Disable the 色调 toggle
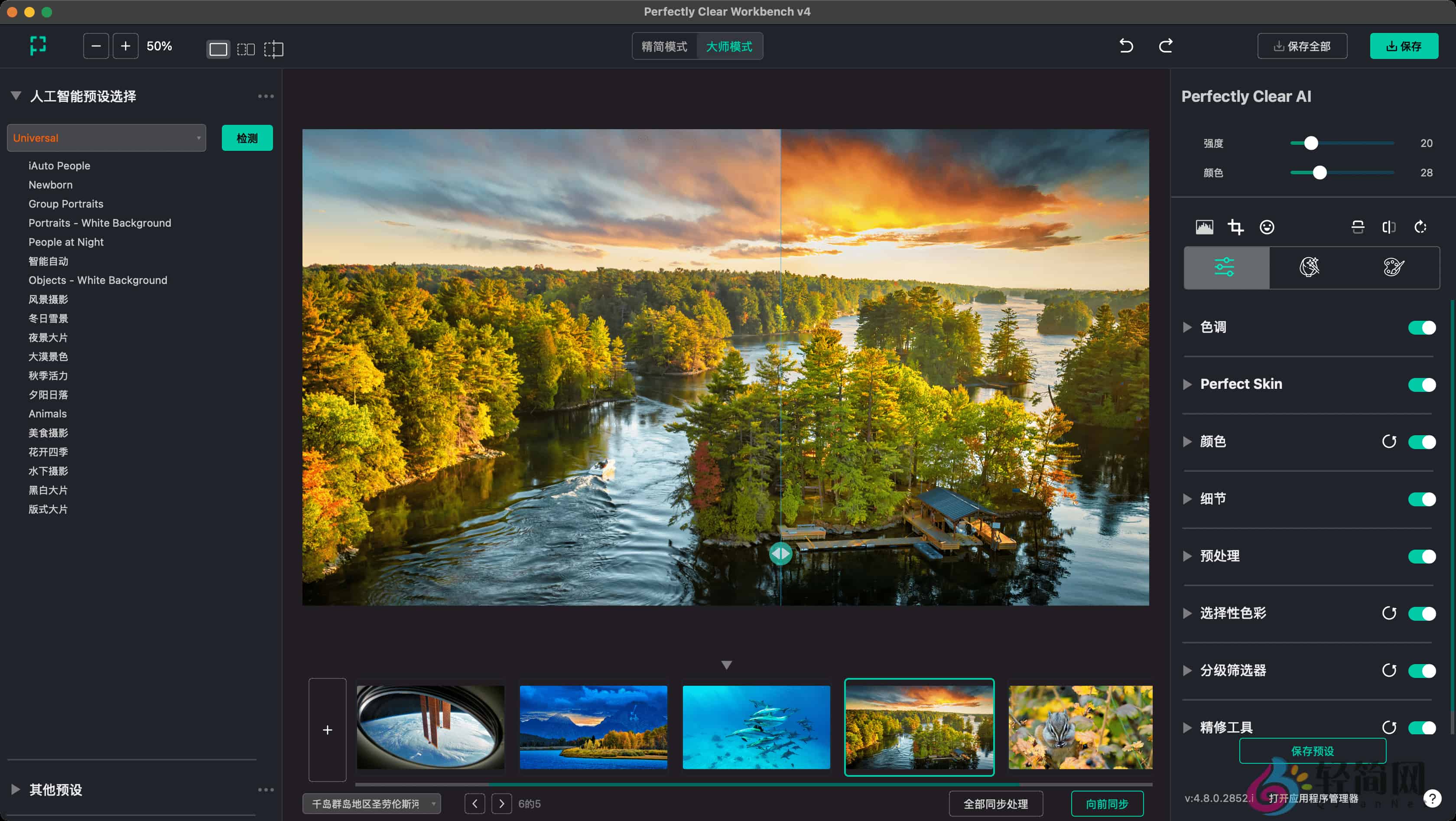The width and height of the screenshot is (1456, 821). [x=1421, y=328]
